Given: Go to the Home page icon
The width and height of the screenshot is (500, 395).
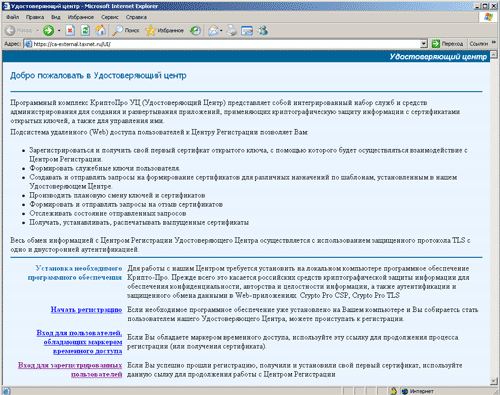Looking at the screenshot, I should [100, 31].
